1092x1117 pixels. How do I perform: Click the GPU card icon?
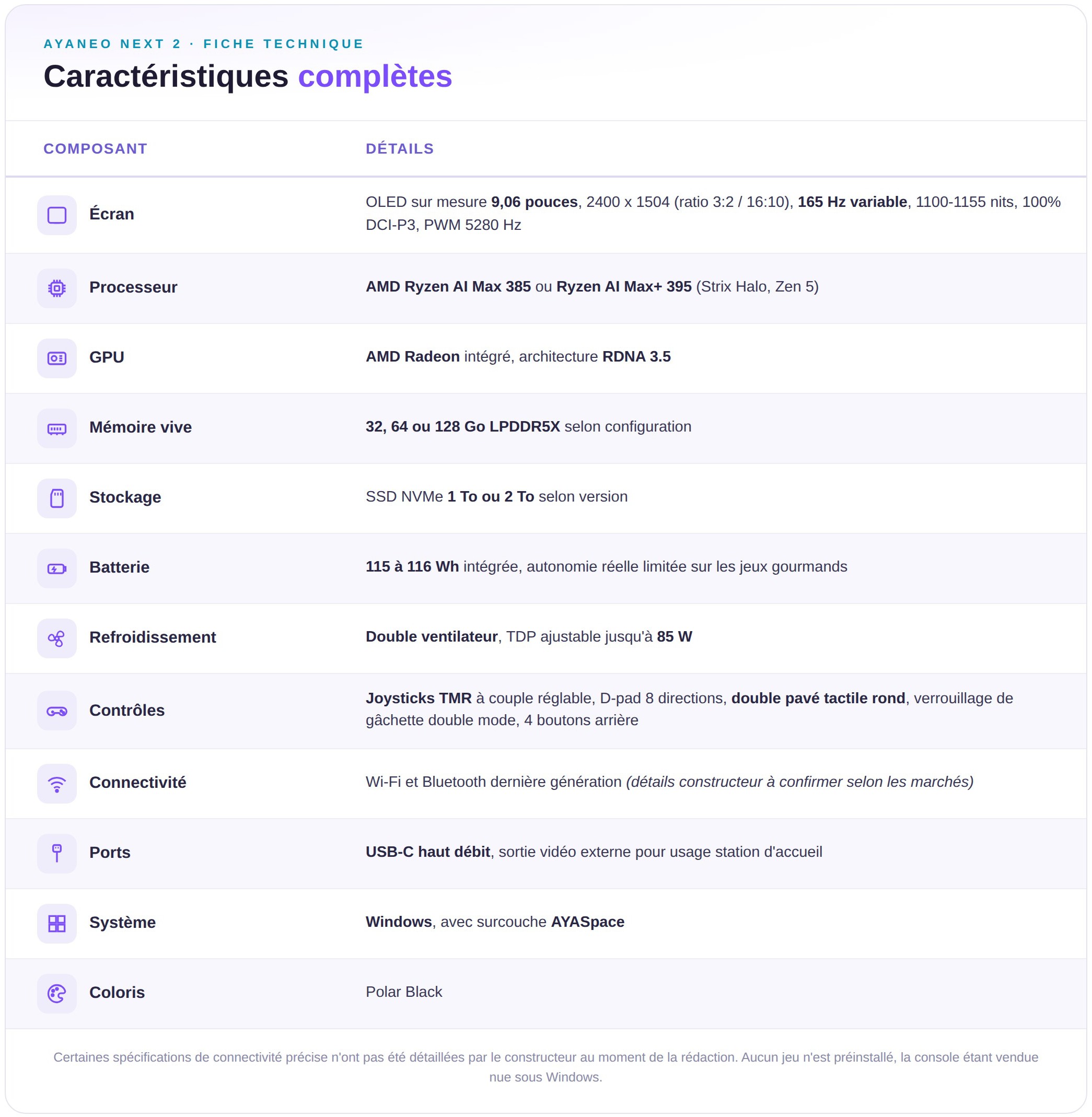57,358
